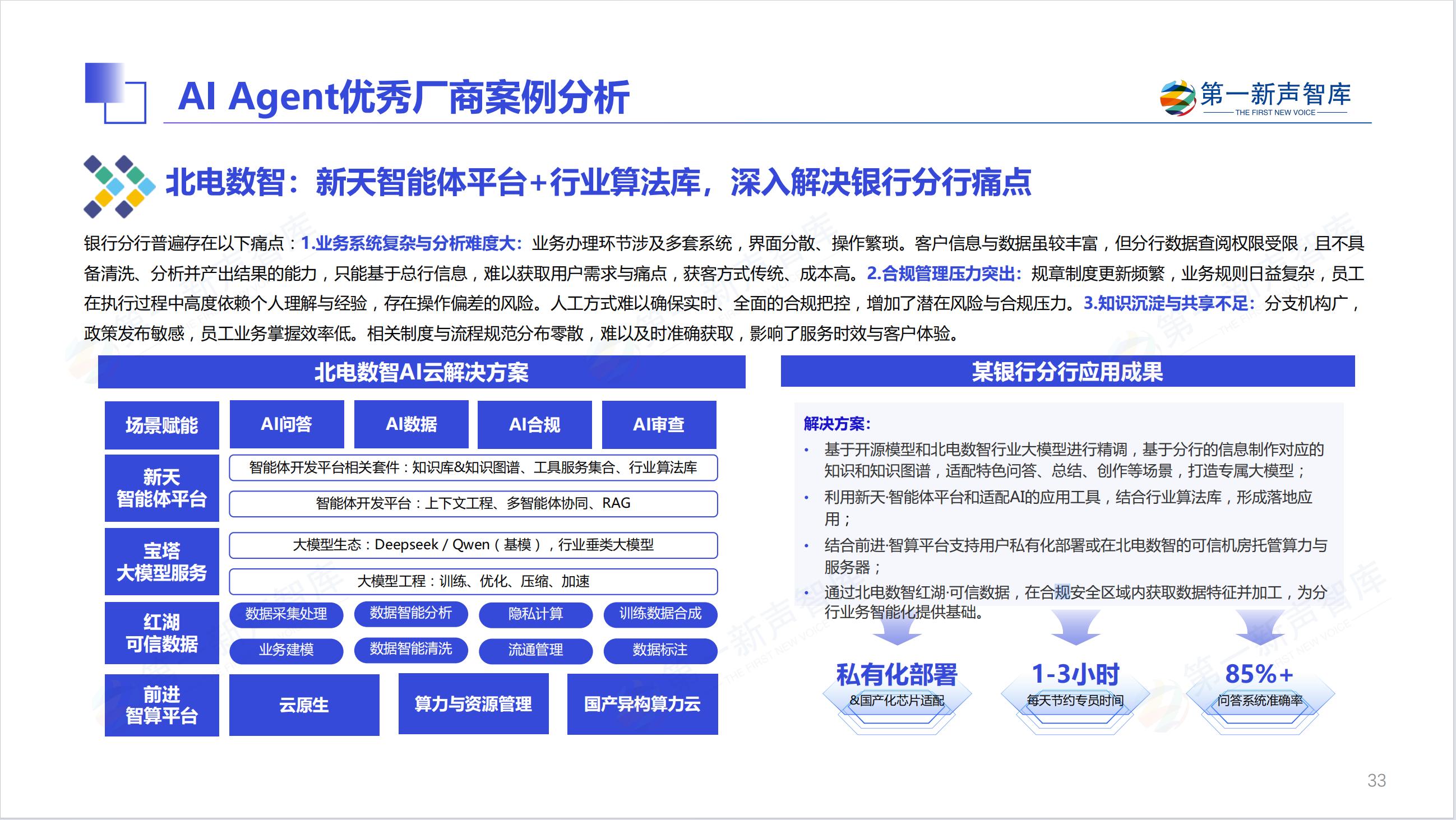The width and height of the screenshot is (1456, 820).
Task: Click the down arrow above 私有化部署
Action: tap(896, 629)
